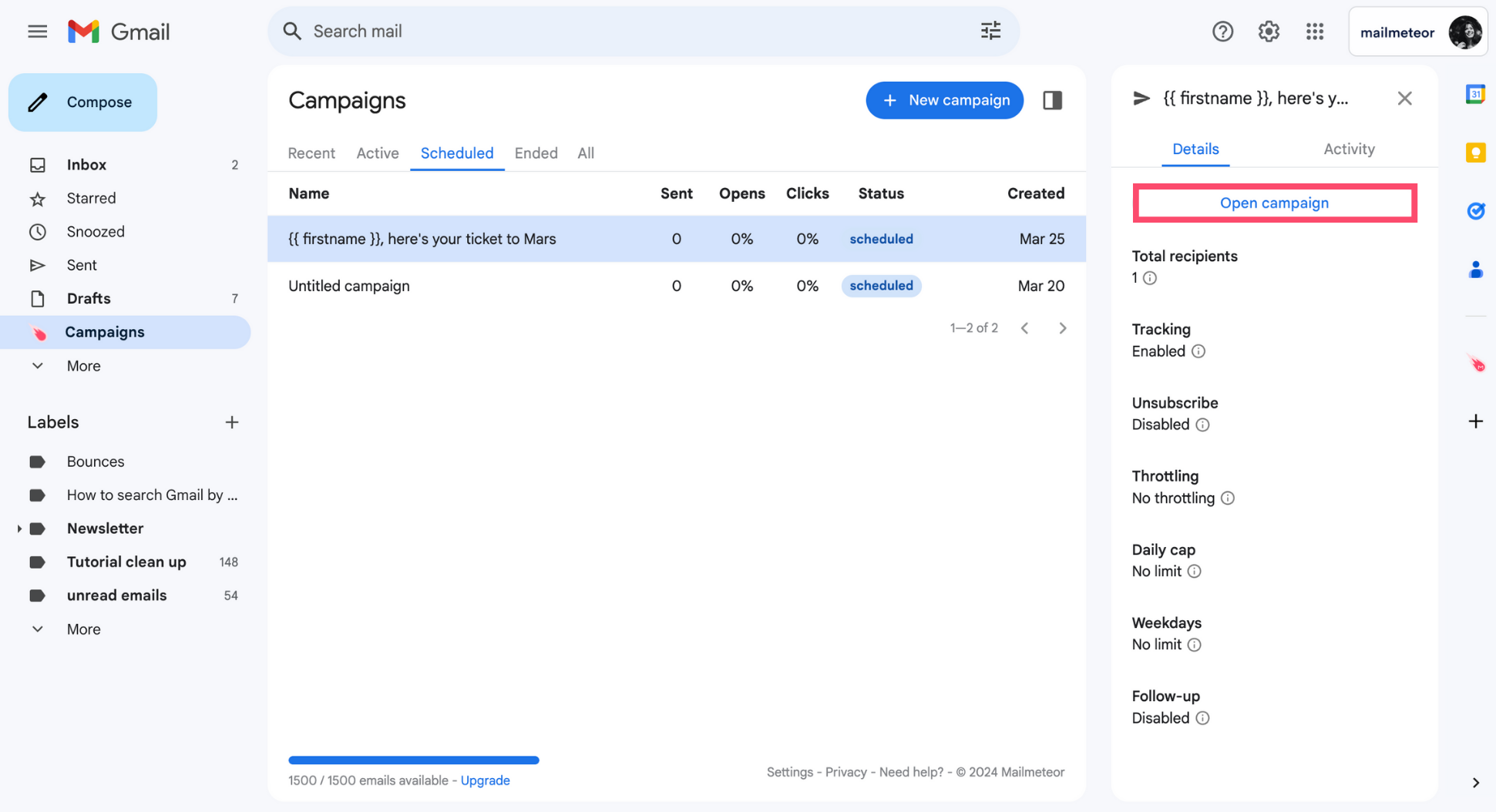Open the Privacy footer link
This screenshot has height=812, width=1496.
click(x=845, y=772)
